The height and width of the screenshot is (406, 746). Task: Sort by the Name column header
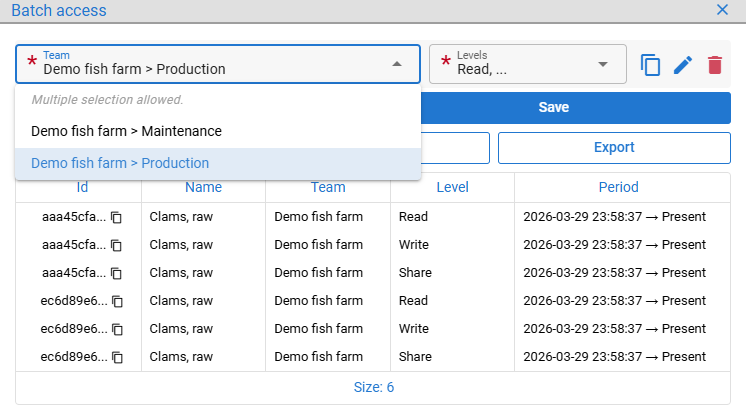203,187
